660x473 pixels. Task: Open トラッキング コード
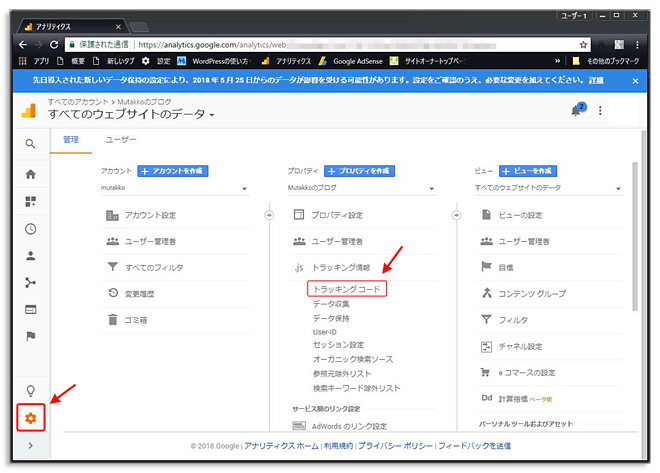pyautogui.click(x=347, y=289)
